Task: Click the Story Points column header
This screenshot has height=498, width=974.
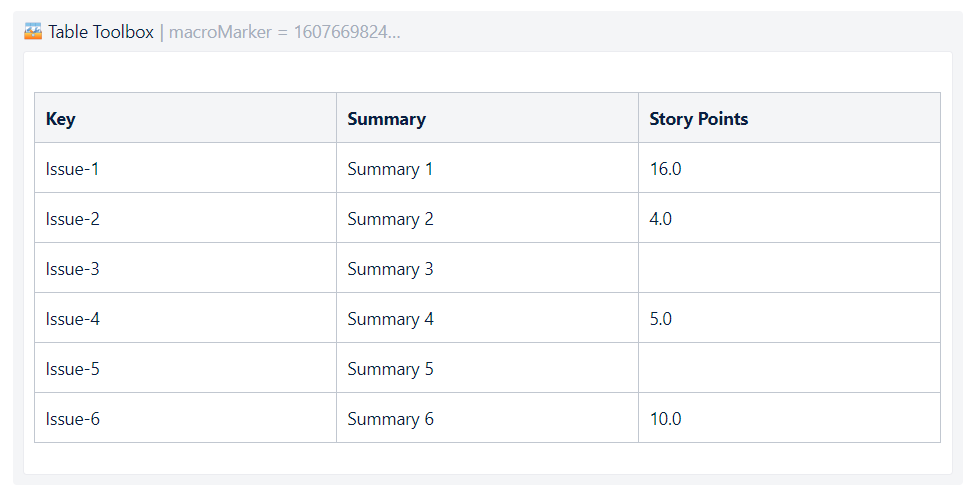Action: (789, 118)
